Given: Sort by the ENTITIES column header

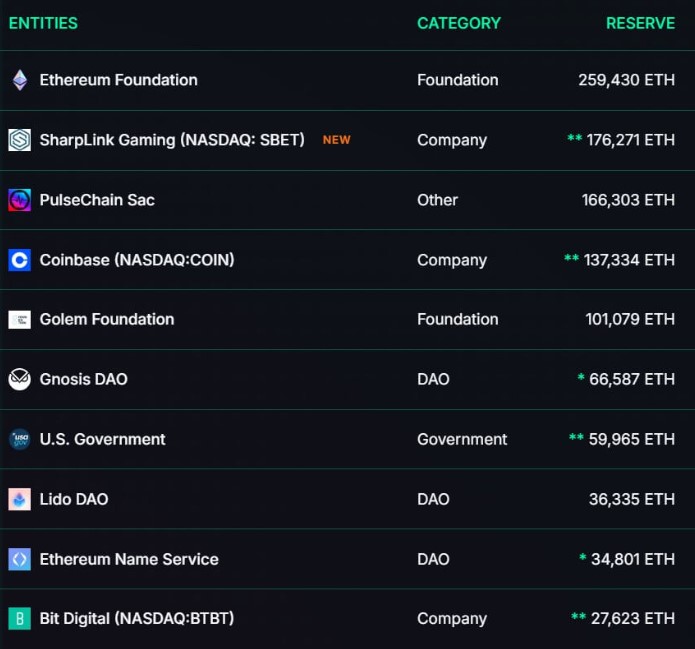Looking at the screenshot, I should (43, 23).
